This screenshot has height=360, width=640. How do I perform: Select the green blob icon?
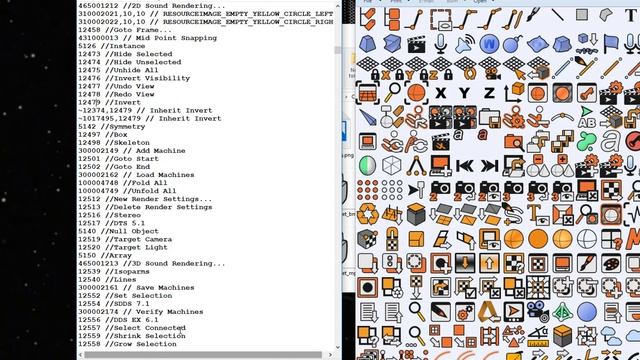tap(587, 141)
